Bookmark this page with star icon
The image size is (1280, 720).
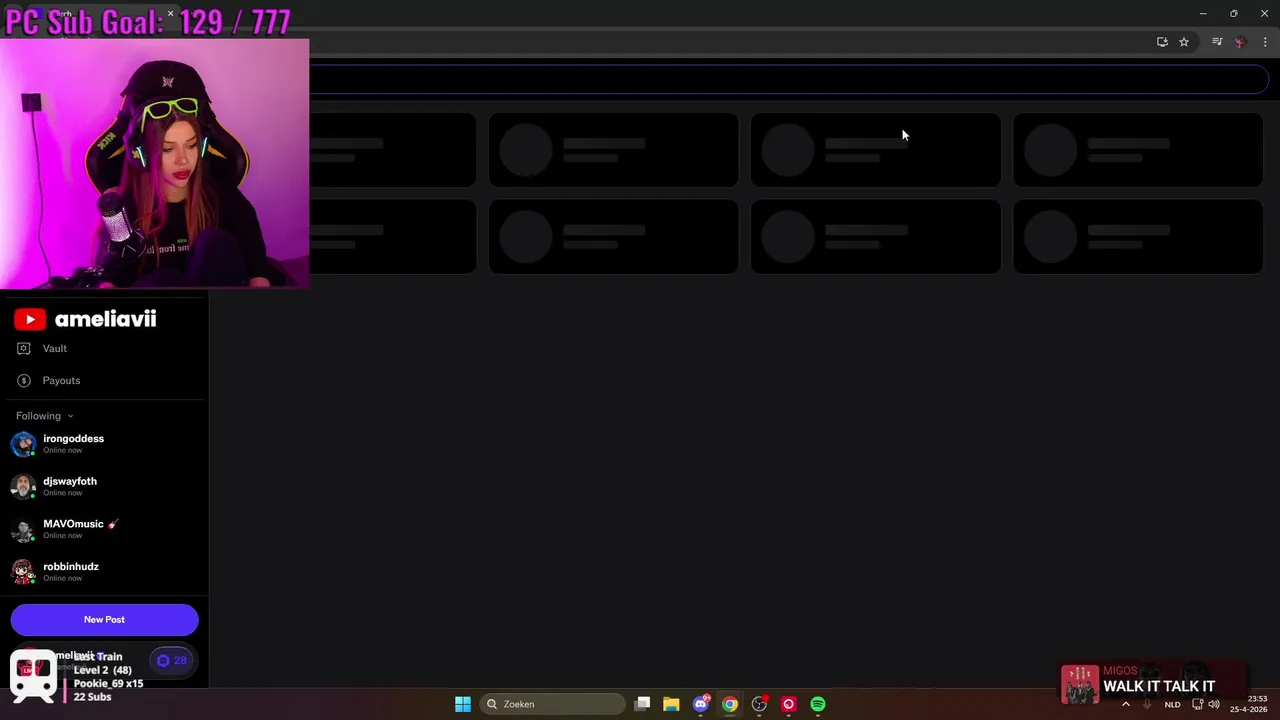pos(1184,42)
